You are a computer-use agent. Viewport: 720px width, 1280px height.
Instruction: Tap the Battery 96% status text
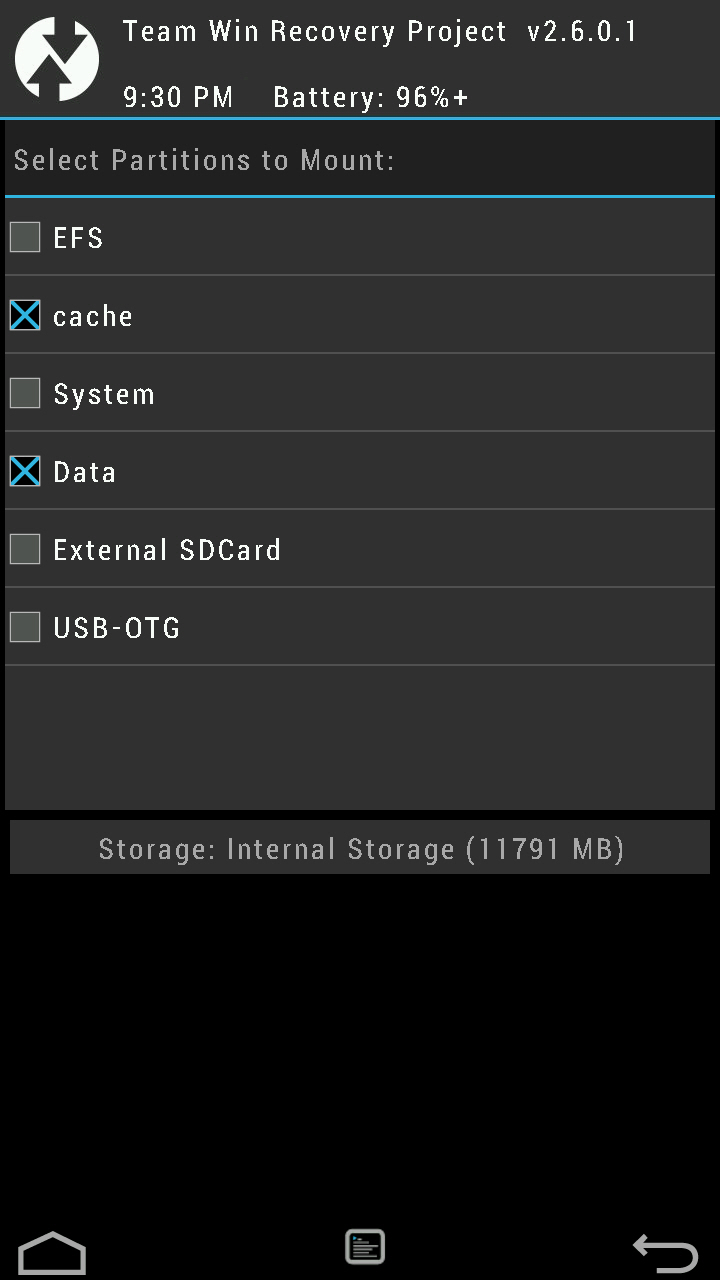(x=371, y=97)
